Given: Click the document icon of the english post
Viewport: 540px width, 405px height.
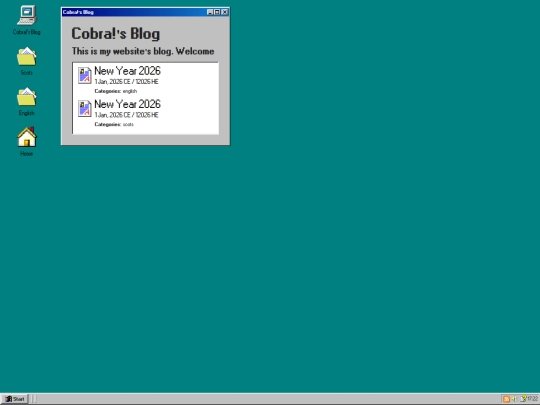Looking at the screenshot, I should click(84, 75).
